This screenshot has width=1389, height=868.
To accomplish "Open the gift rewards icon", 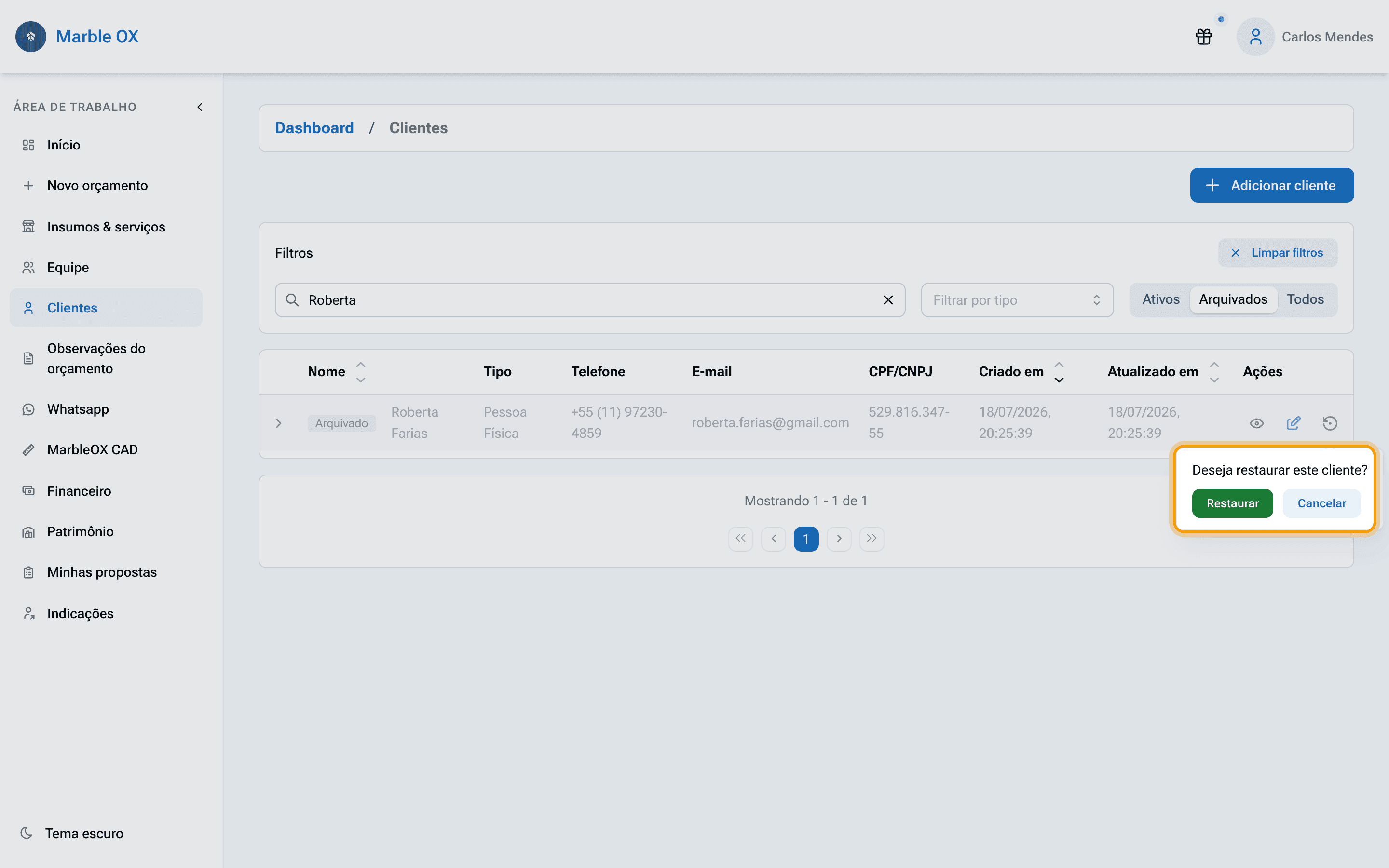I will [x=1204, y=37].
